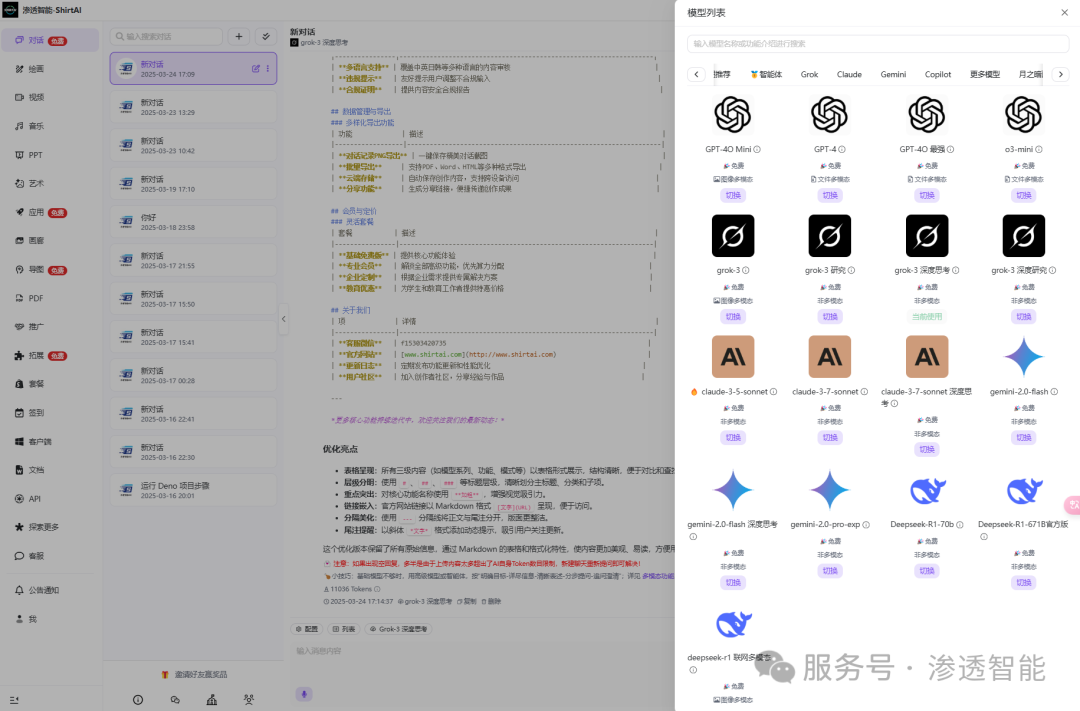Image resolution: width=1080 pixels, height=711 pixels.
Task: Switch to the 智能体 tab
Action: pos(767,74)
